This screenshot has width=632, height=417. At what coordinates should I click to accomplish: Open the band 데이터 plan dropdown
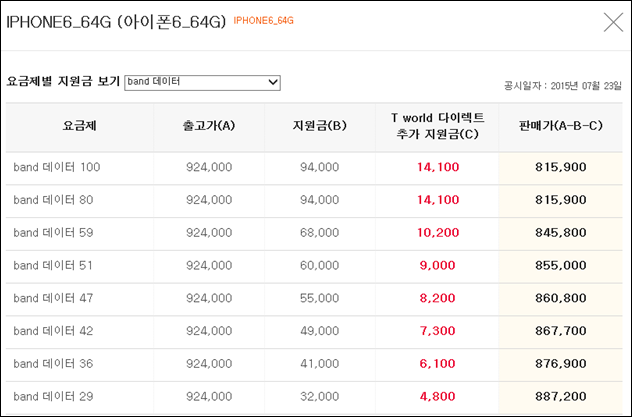click(202, 83)
